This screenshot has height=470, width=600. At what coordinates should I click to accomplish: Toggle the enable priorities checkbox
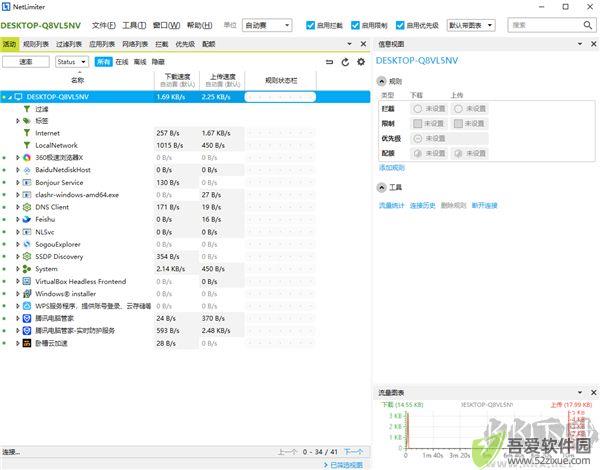(400, 25)
